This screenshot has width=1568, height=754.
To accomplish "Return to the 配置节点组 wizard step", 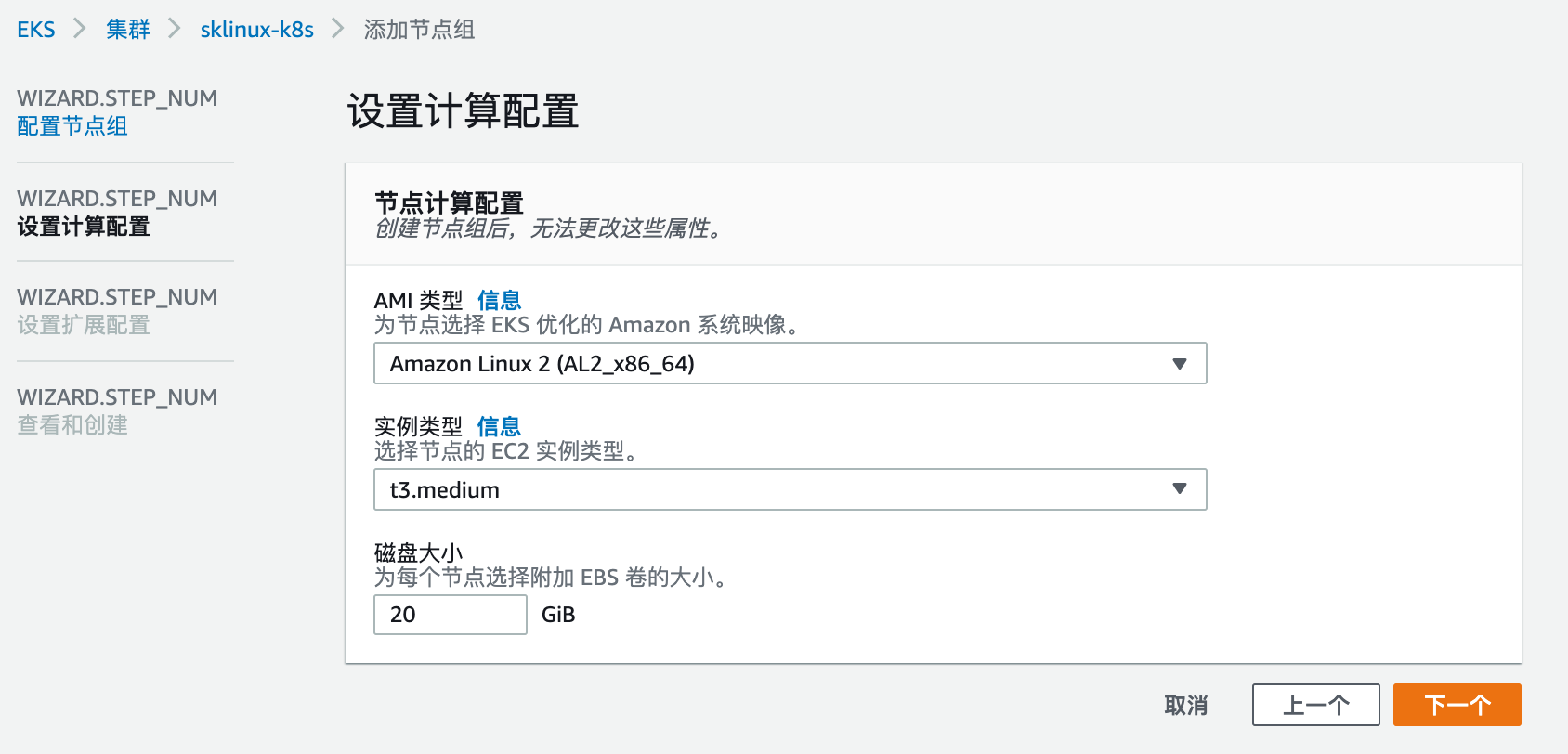I will tap(72, 126).
